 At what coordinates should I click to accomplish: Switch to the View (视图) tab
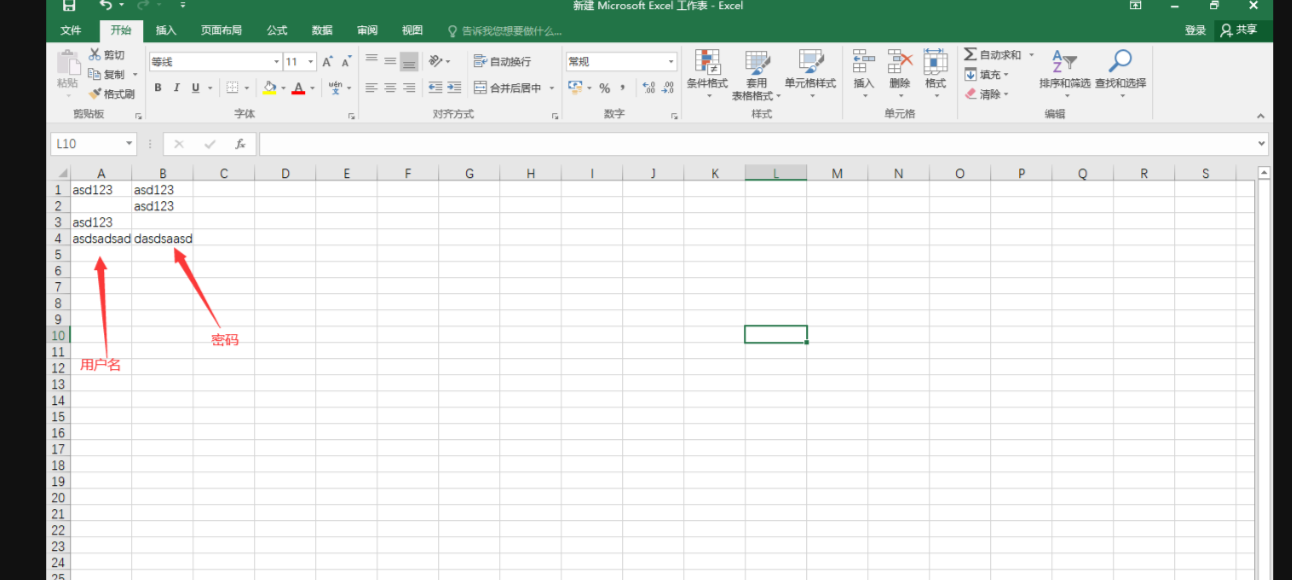click(412, 31)
